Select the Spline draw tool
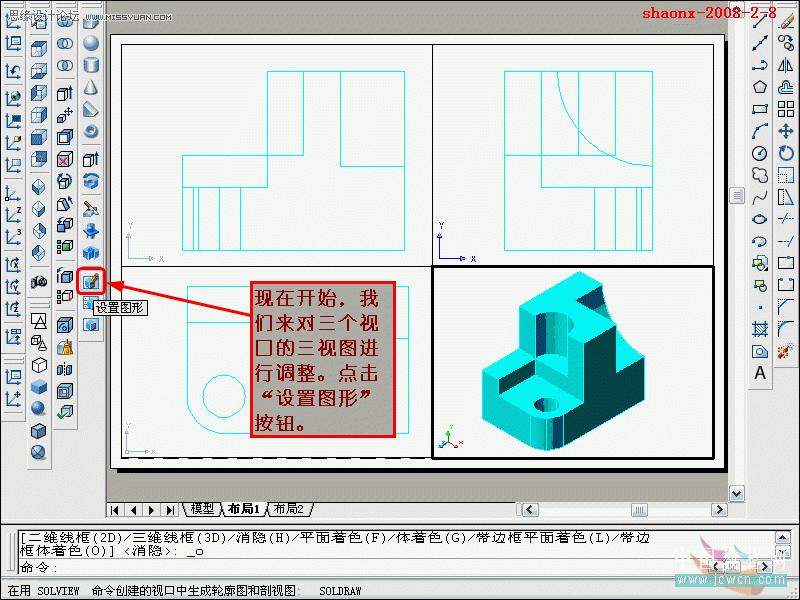The width and height of the screenshot is (800, 600). point(760,197)
